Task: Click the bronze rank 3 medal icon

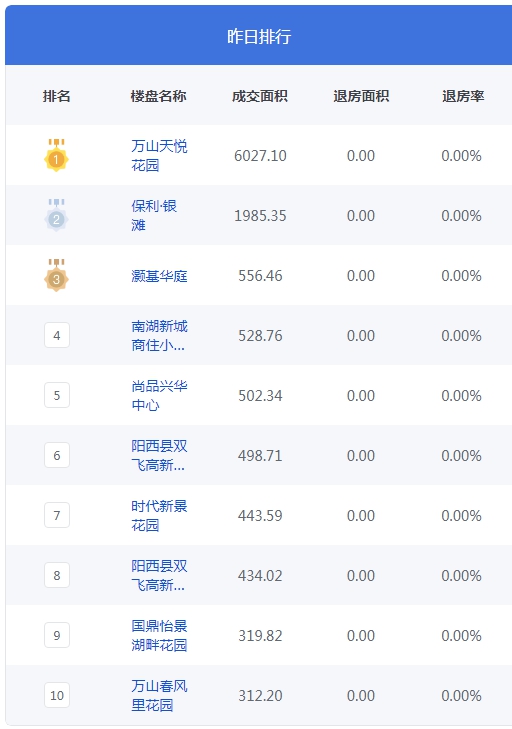Action: pyautogui.click(x=56, y=275)
